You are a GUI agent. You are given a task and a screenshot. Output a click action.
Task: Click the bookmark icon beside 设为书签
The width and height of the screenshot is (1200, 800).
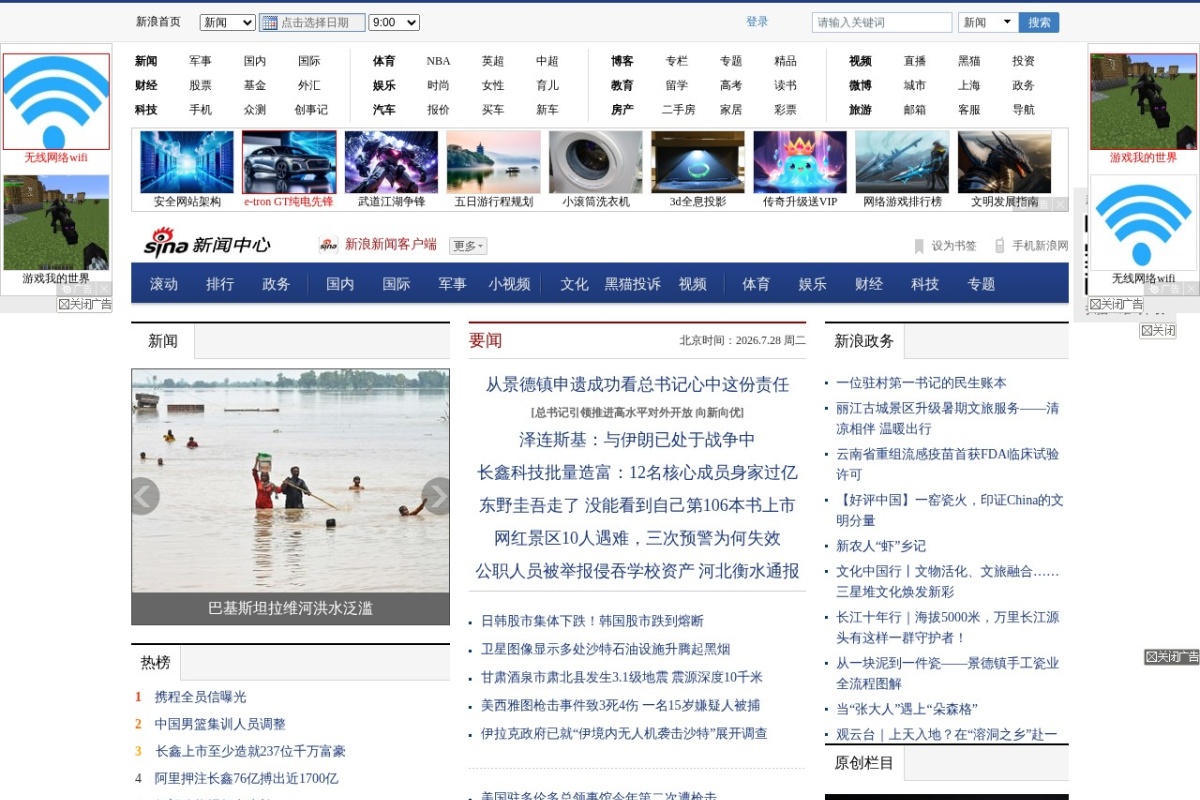tap(919, 246)
